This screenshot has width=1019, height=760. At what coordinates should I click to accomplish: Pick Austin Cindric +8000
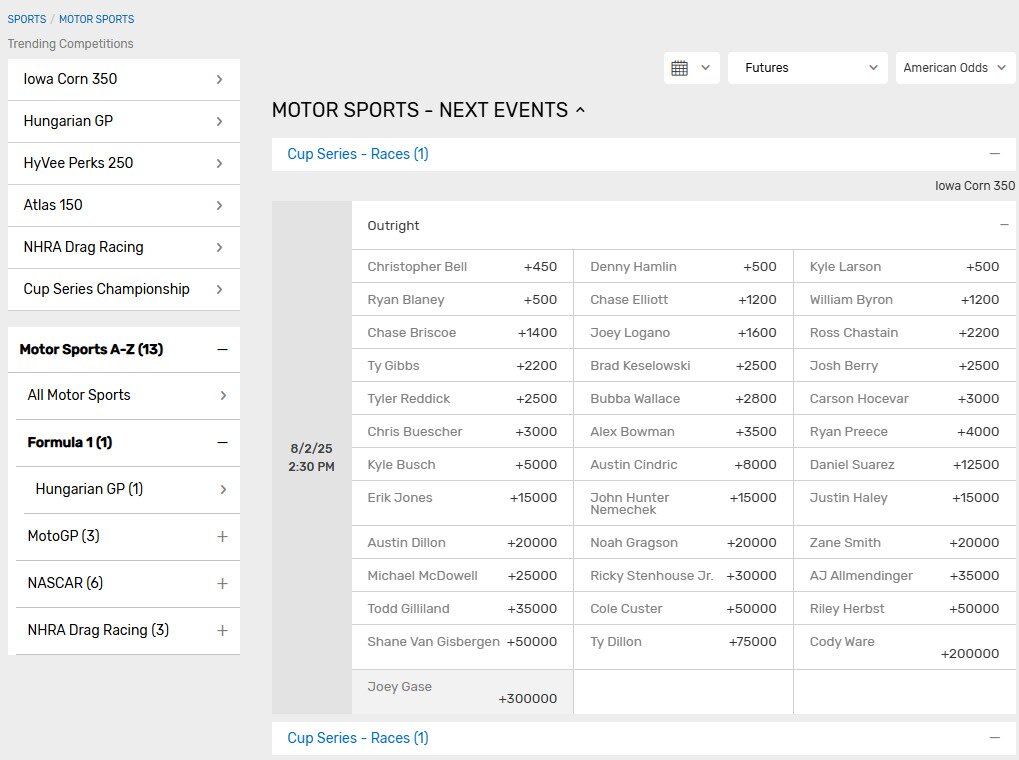[x=683, y=465]
